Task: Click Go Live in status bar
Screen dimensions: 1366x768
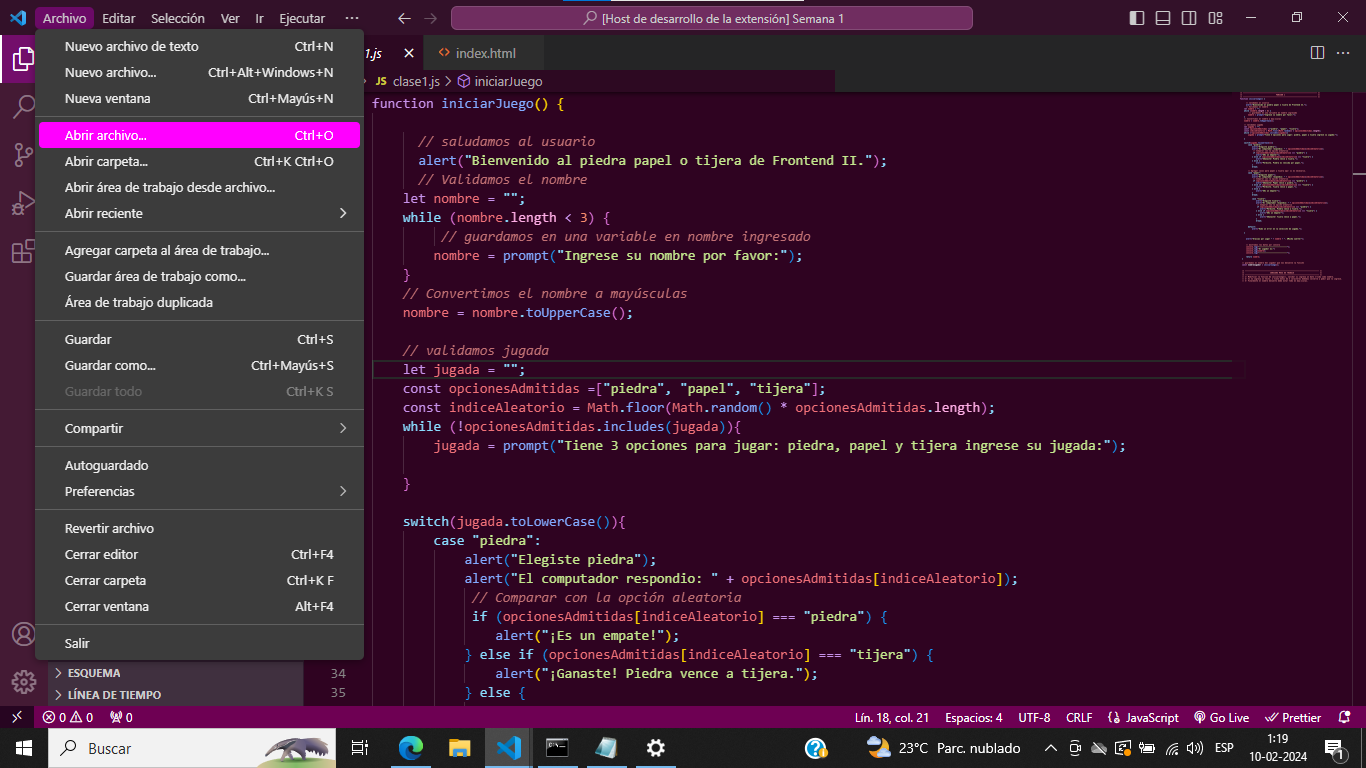Action: tap(1221, 717)
